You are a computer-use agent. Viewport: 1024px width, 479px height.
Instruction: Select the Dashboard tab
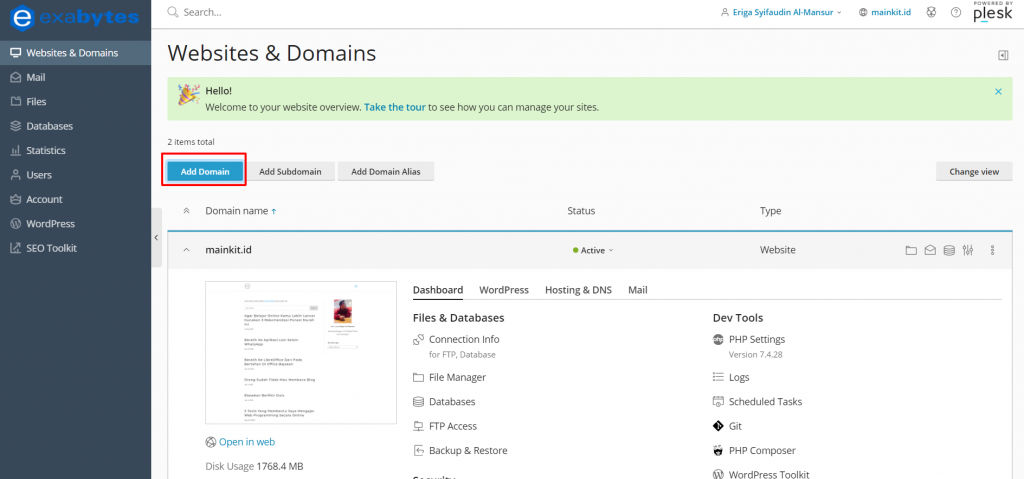click(x=438, y=290)
